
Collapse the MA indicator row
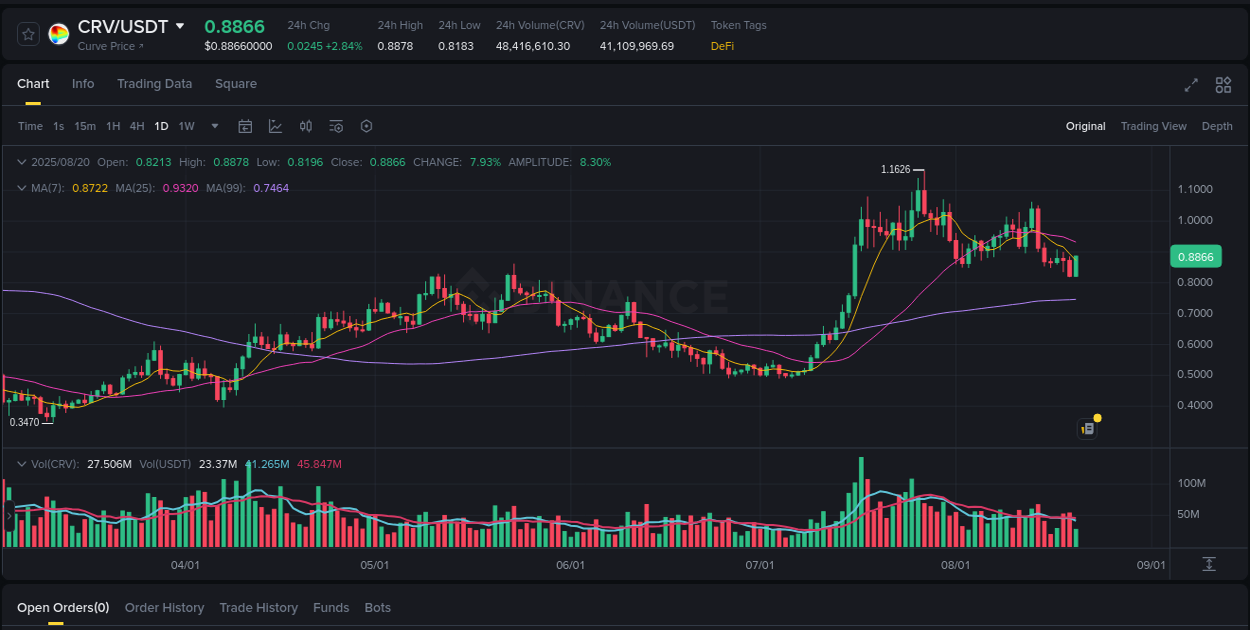[x=22, y=188]
